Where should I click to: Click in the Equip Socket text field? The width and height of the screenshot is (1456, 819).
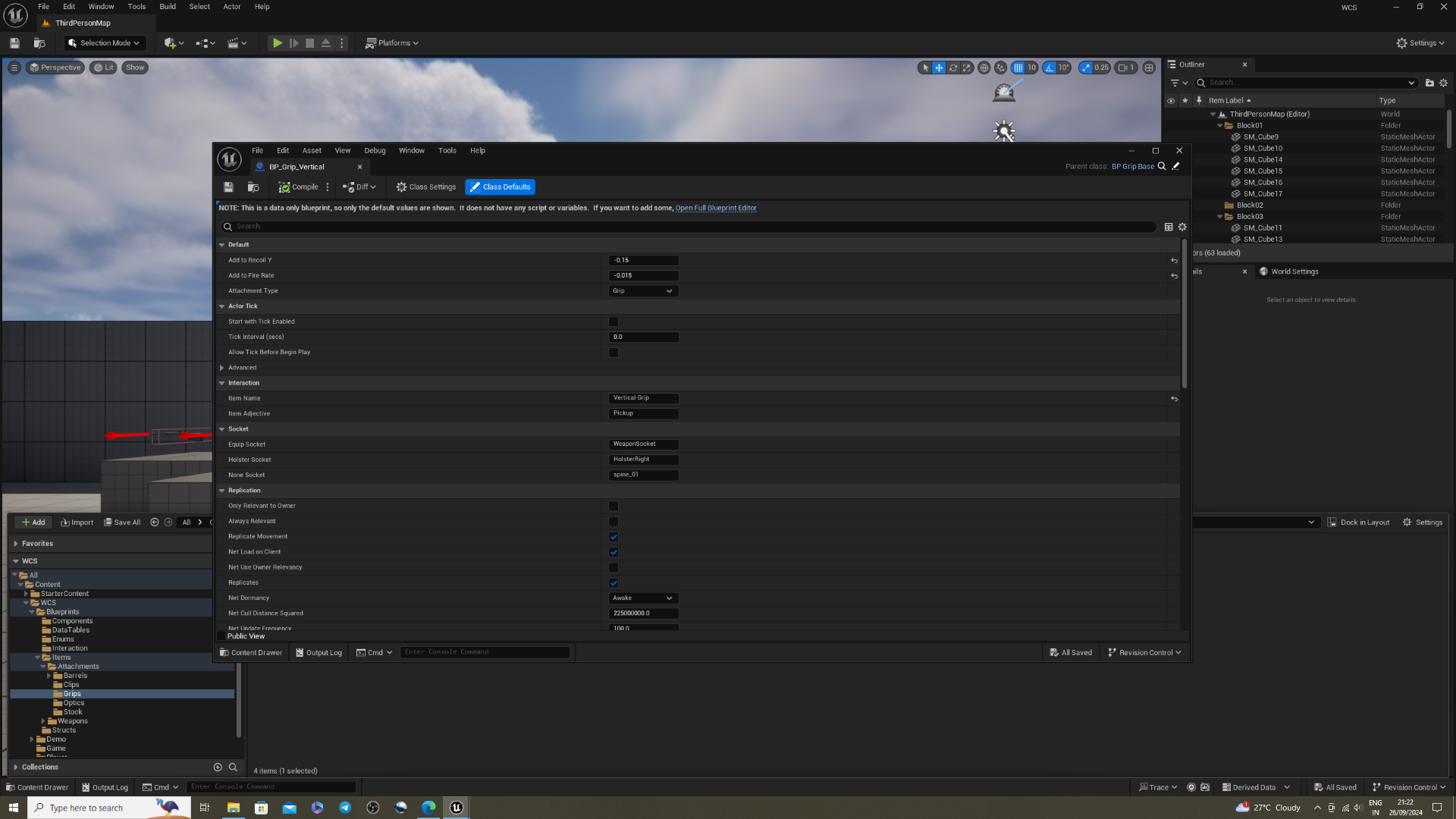pos(643,444)
